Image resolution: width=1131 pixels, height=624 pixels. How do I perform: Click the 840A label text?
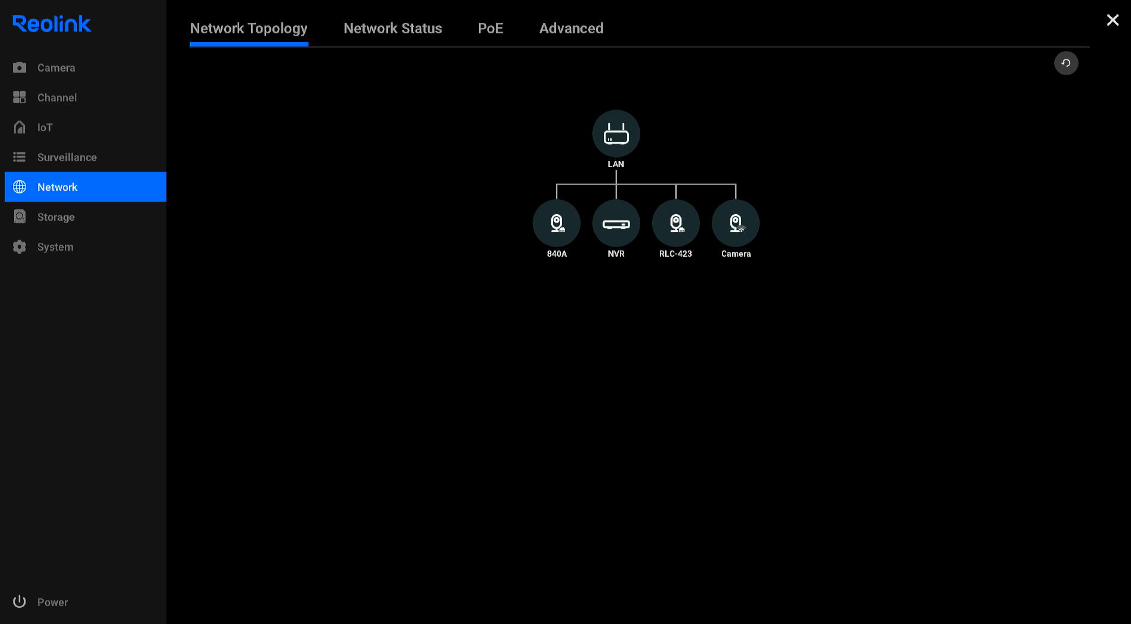(557, 254)
